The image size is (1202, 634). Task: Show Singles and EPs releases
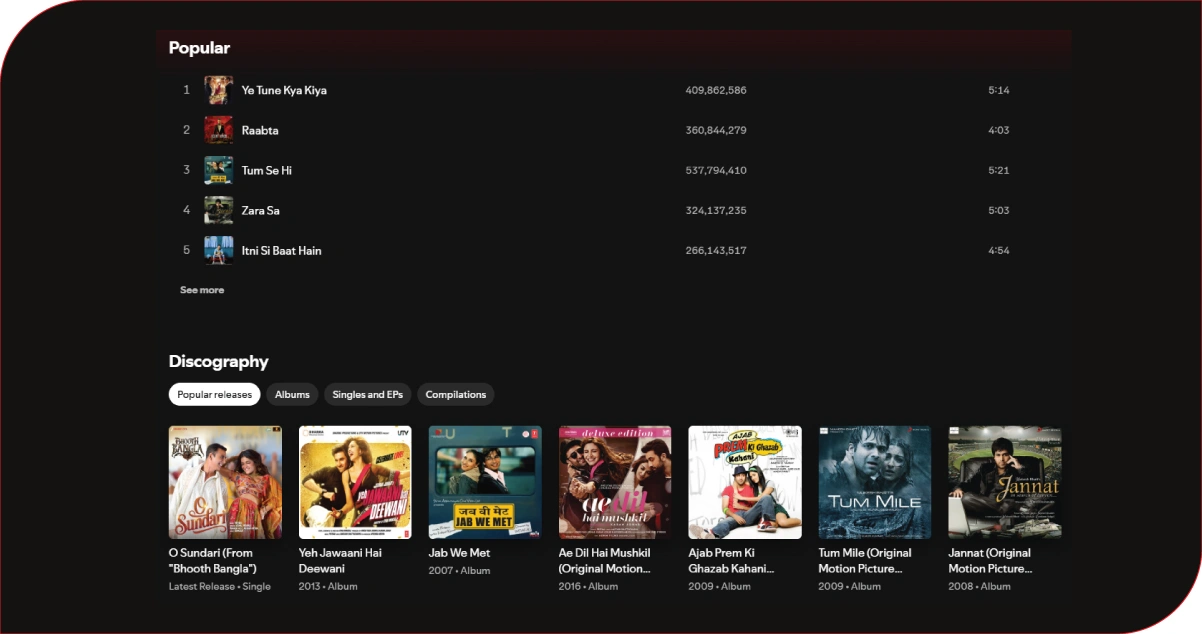pyautogui.click(x=367, y=395)
